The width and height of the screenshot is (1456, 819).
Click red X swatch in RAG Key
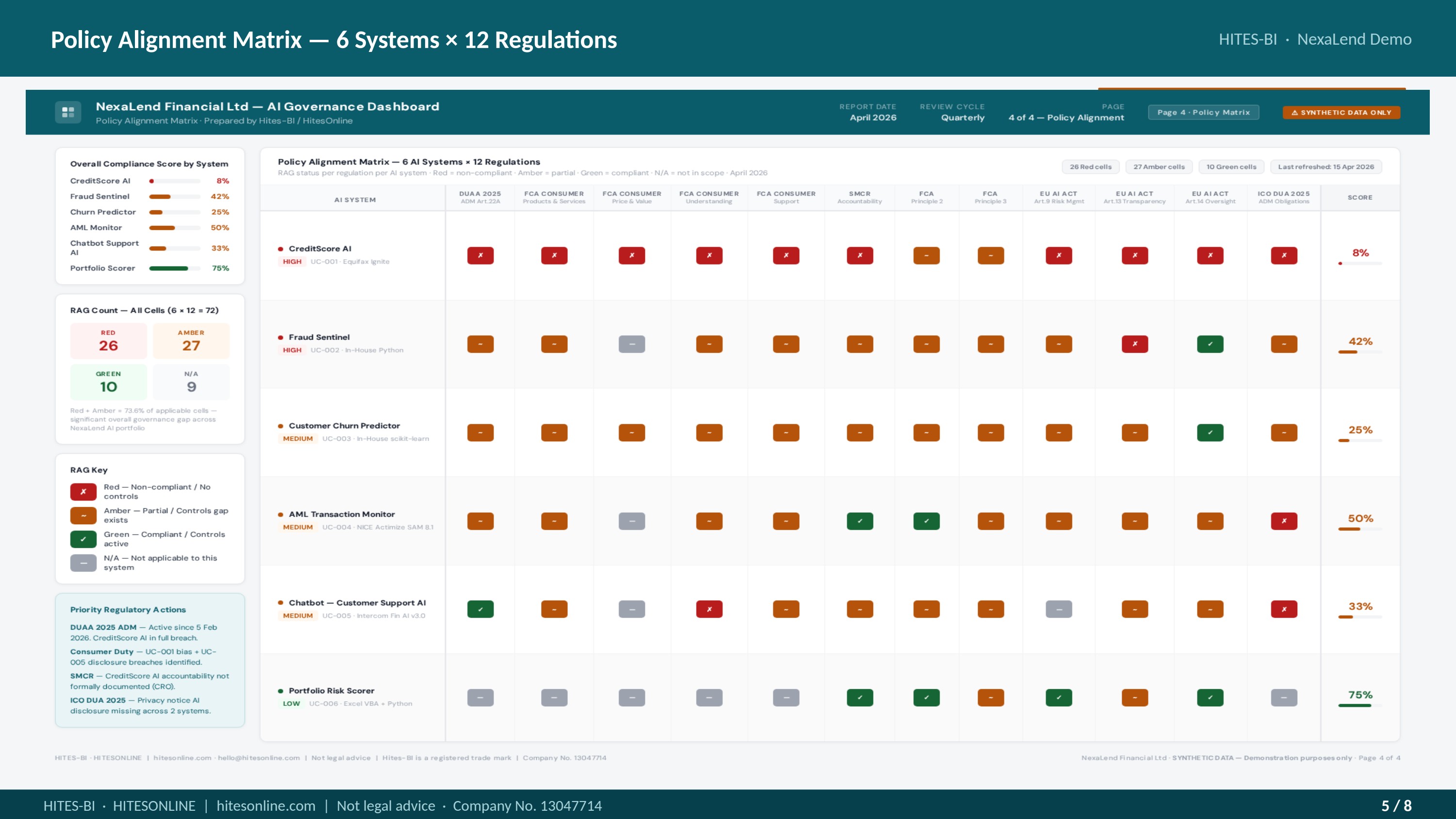(83, 492)
